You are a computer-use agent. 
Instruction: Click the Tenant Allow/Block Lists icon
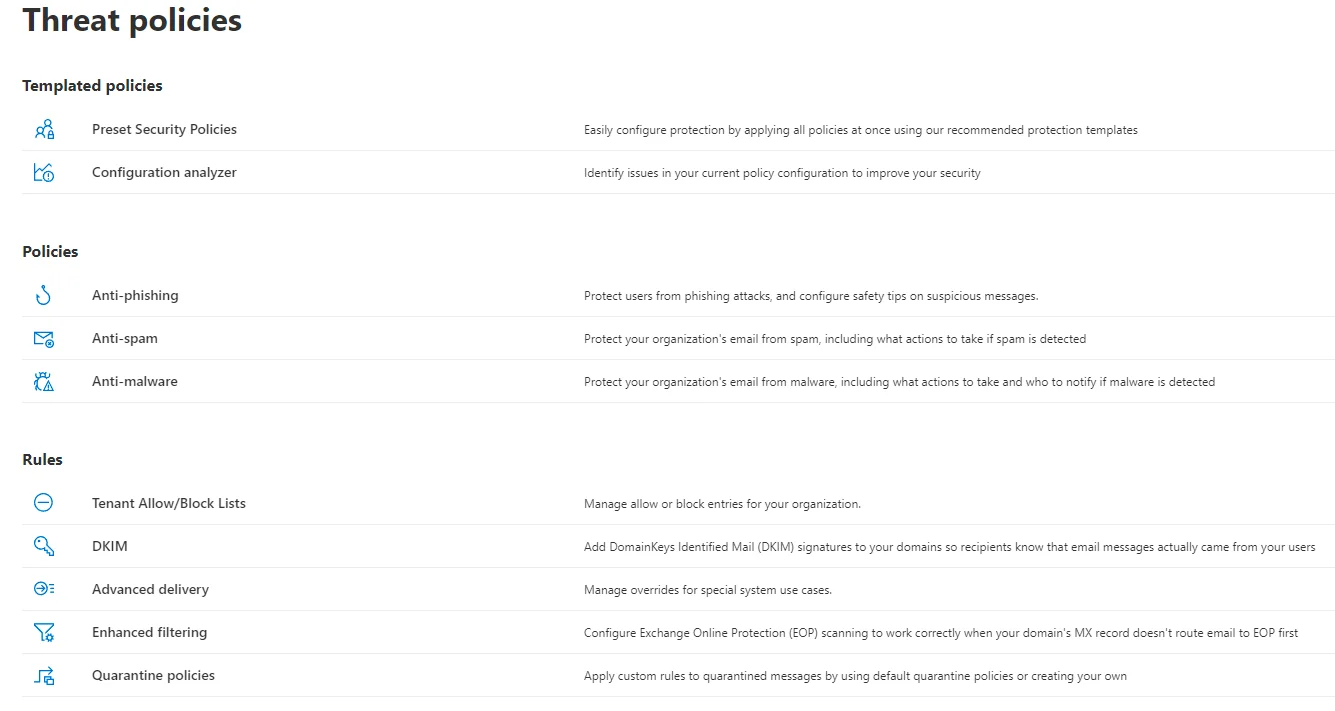pos(43,503)
